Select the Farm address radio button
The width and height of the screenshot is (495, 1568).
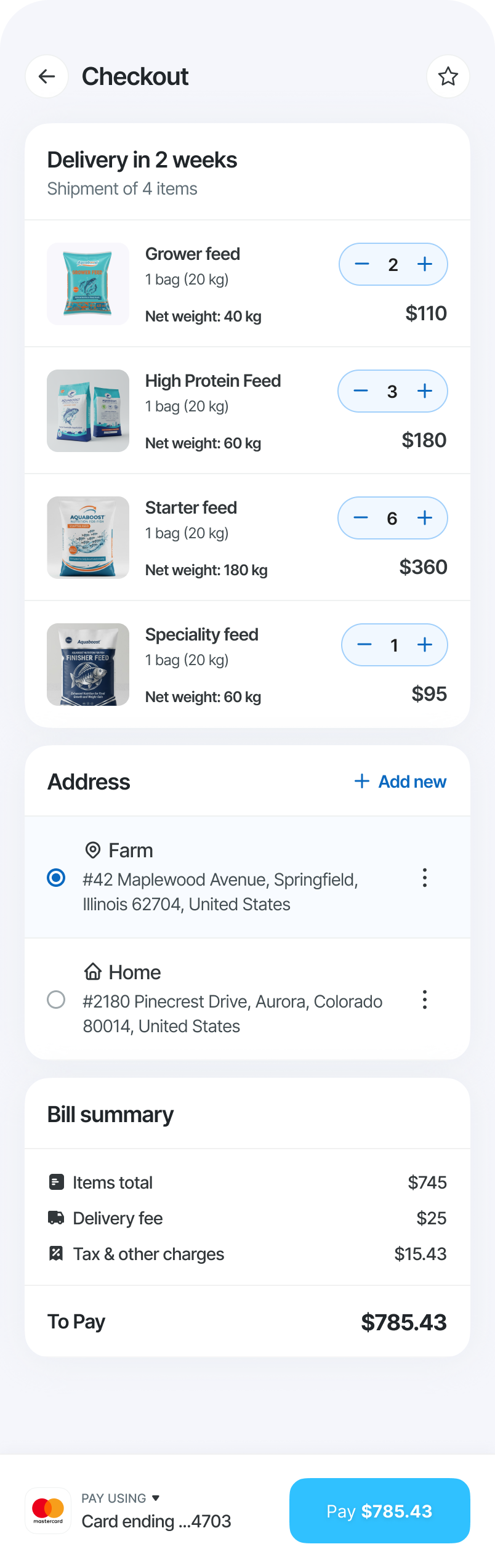point(57,878)
